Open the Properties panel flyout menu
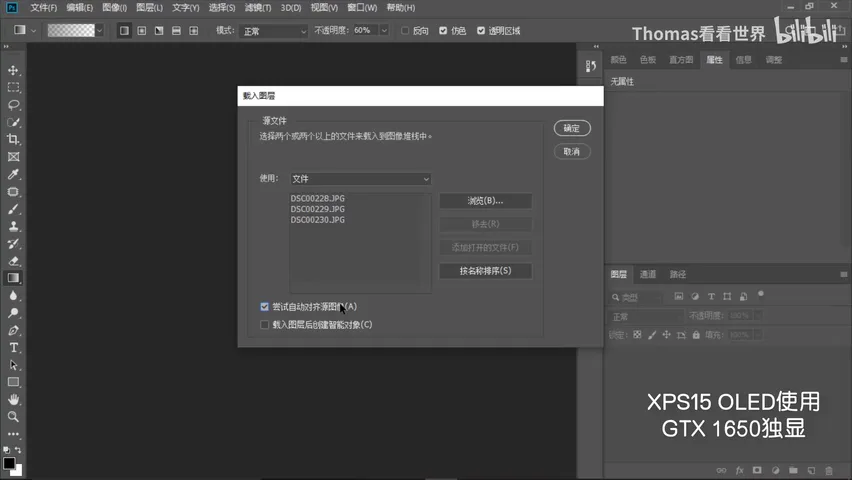 843,60
